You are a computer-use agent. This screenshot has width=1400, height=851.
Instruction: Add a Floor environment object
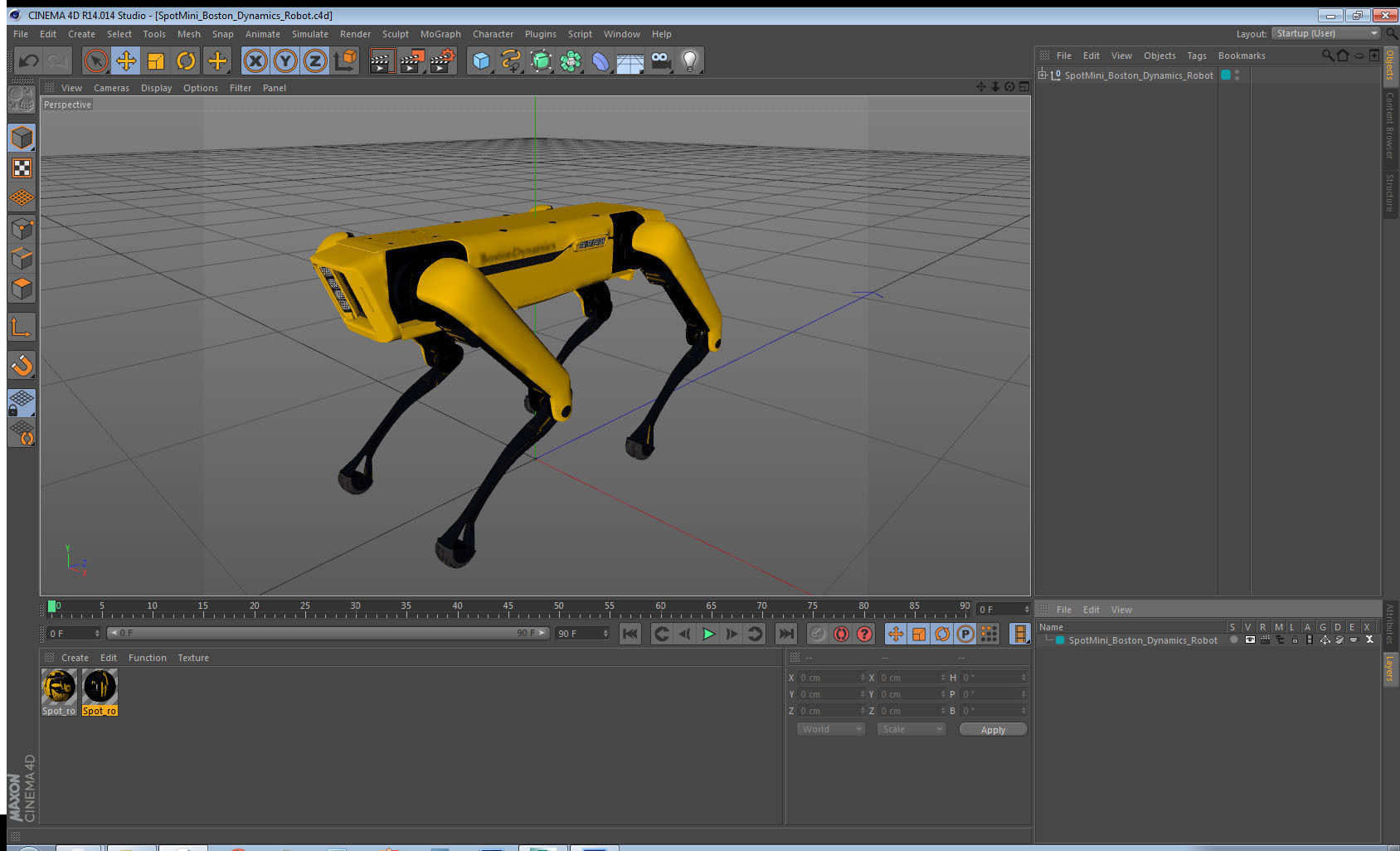pyautogui.click(x=630, y=61)
